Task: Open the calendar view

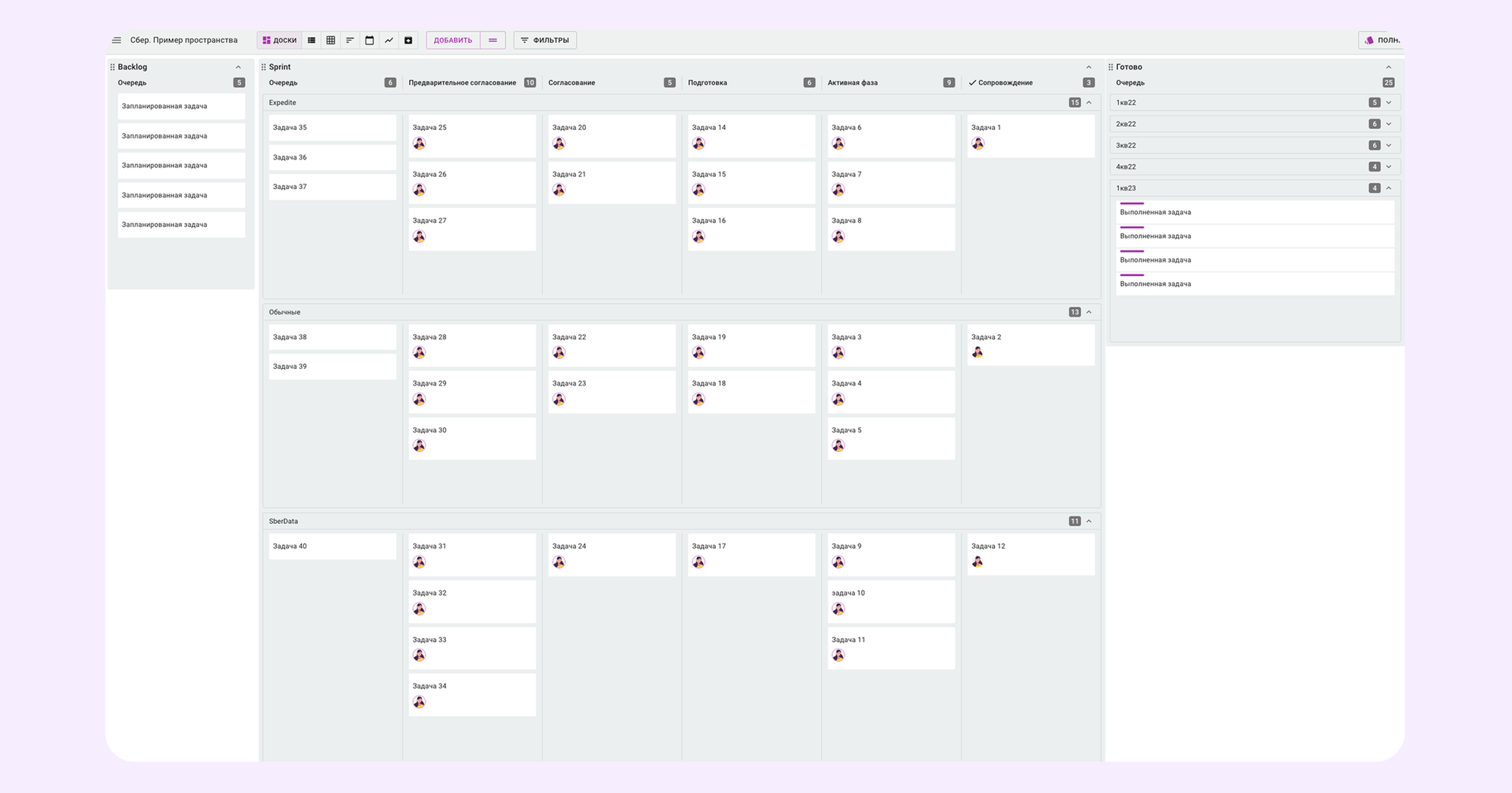Action: click(x=370, y=40)
